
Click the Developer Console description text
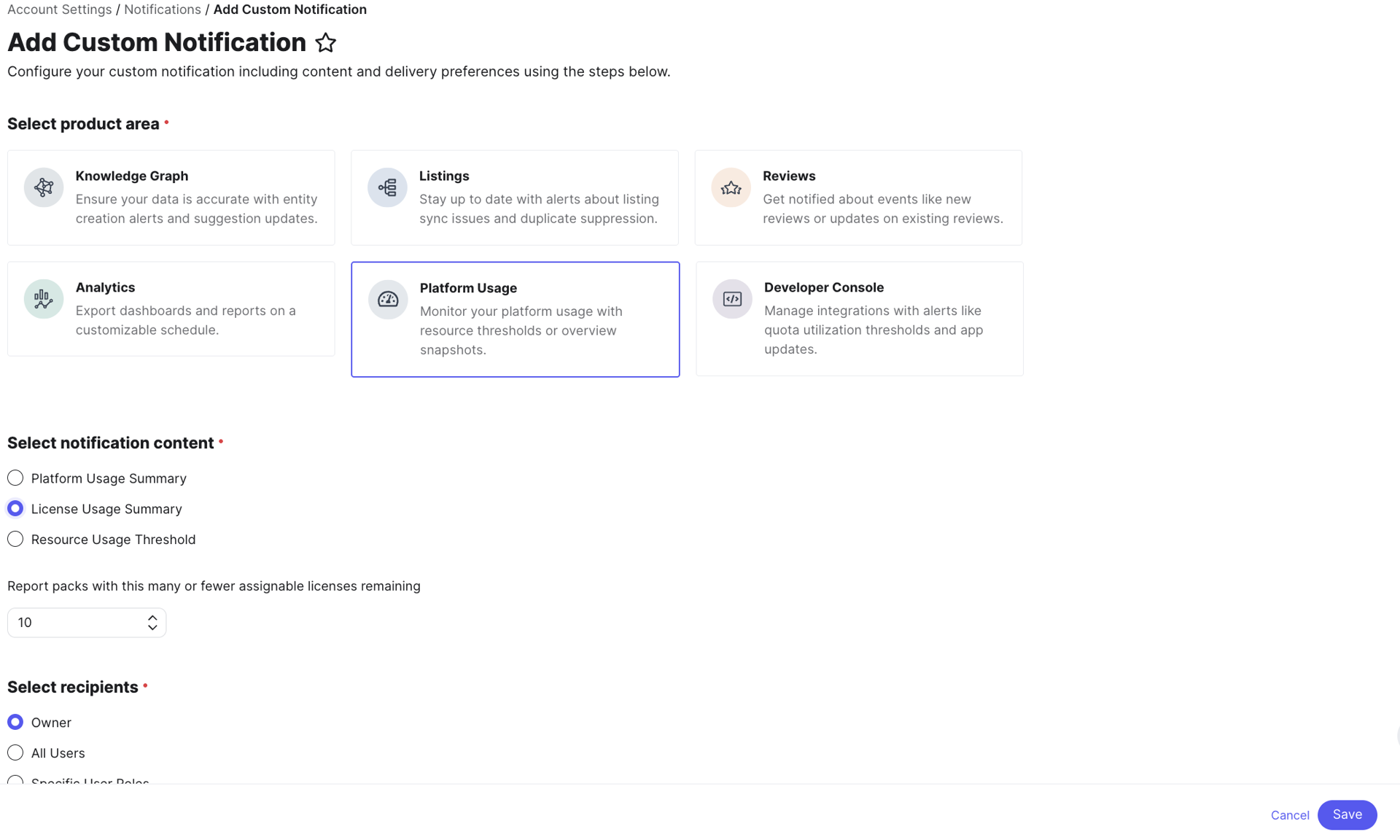(874, 330)
